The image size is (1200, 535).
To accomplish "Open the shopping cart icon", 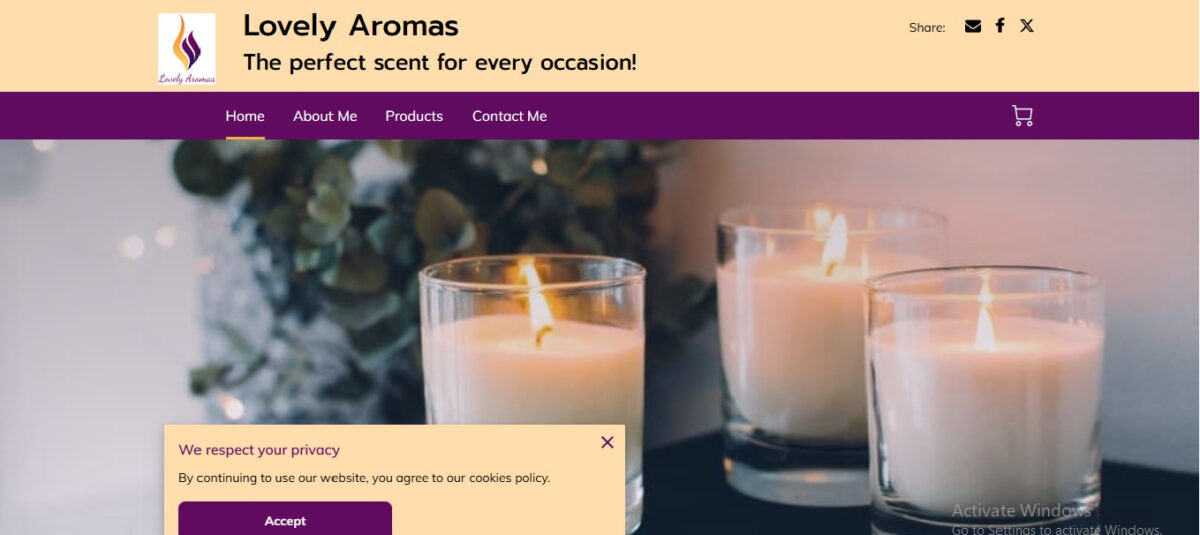I will [1022, 116].
